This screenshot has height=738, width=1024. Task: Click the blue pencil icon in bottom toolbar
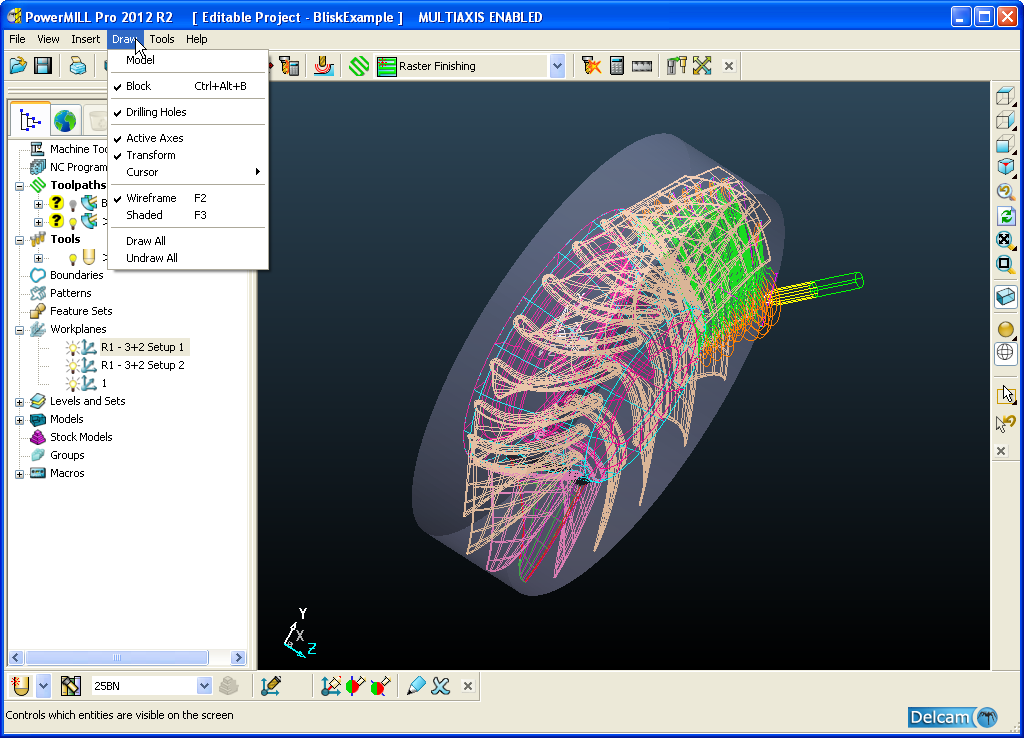point(415,686)
